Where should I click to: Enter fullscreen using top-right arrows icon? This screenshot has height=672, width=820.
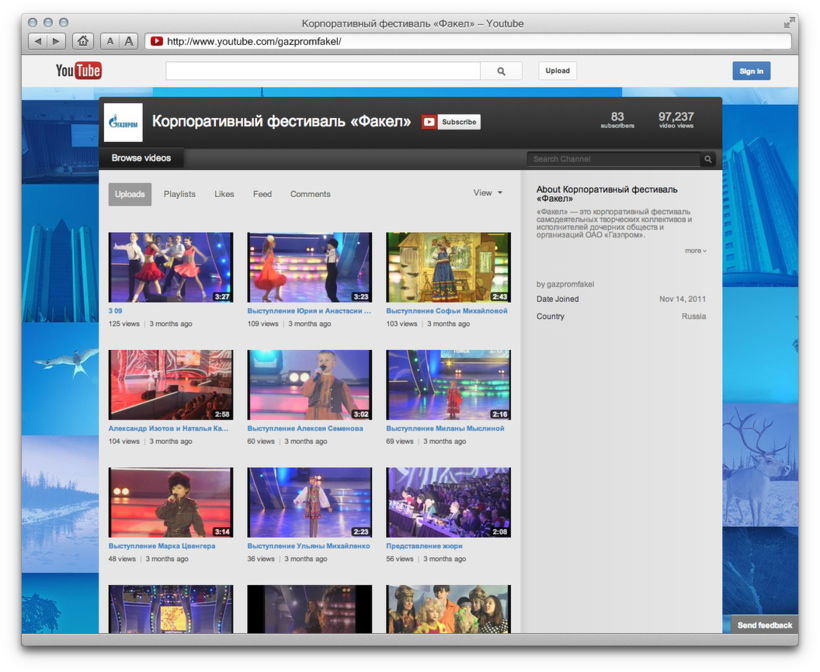[789, 23]
